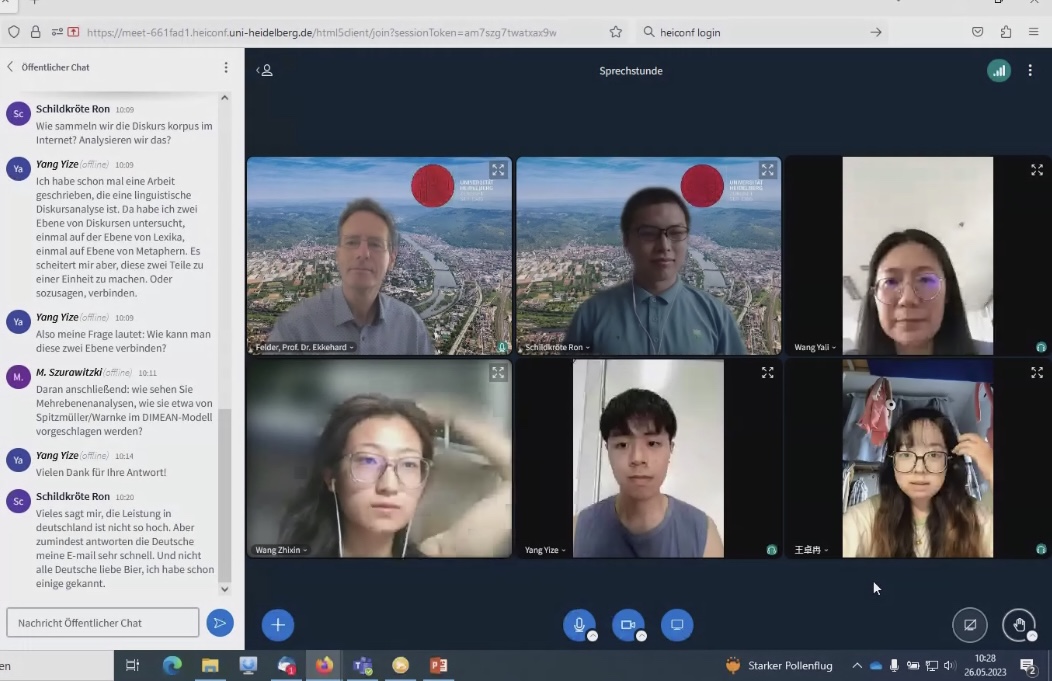
Task: Open the chat options three-dot menu
Action: point(226,67)
